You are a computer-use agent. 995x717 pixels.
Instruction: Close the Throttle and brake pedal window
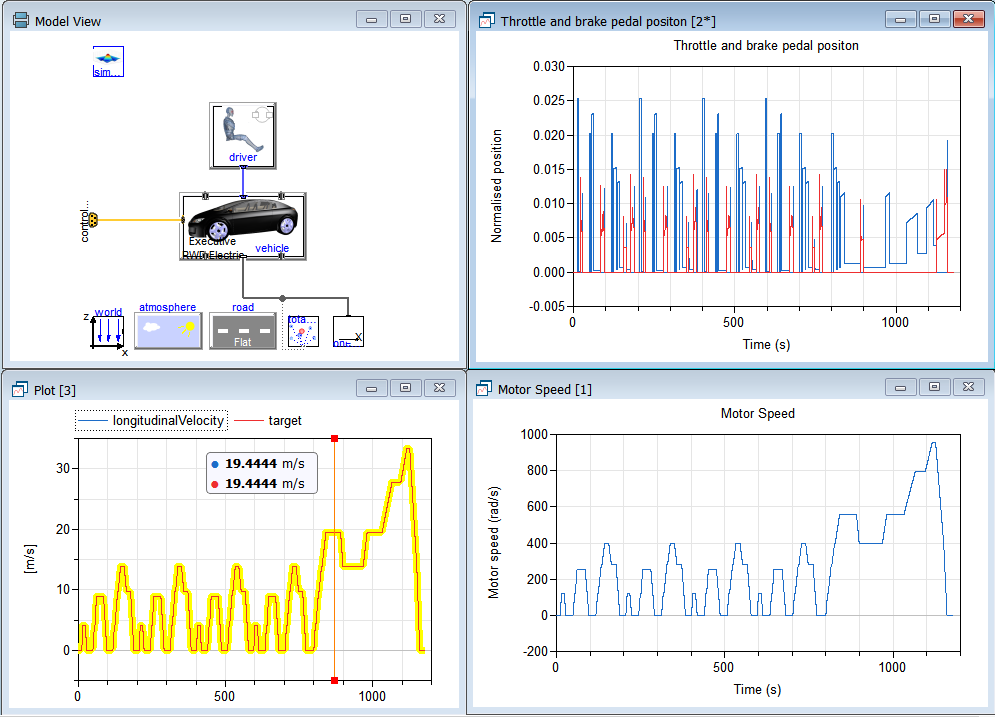pos(968,19)
